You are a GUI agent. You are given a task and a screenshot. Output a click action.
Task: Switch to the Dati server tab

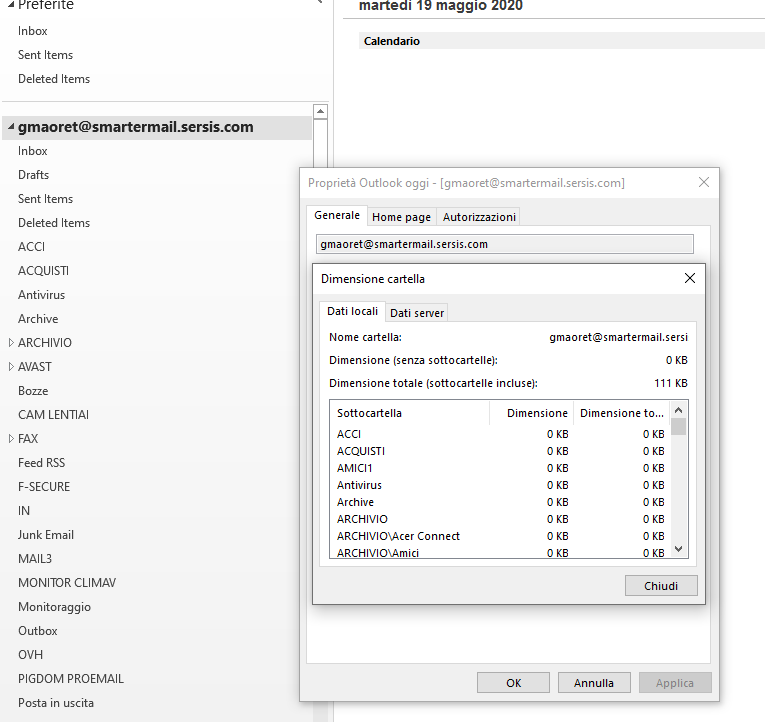pos(416,313)
